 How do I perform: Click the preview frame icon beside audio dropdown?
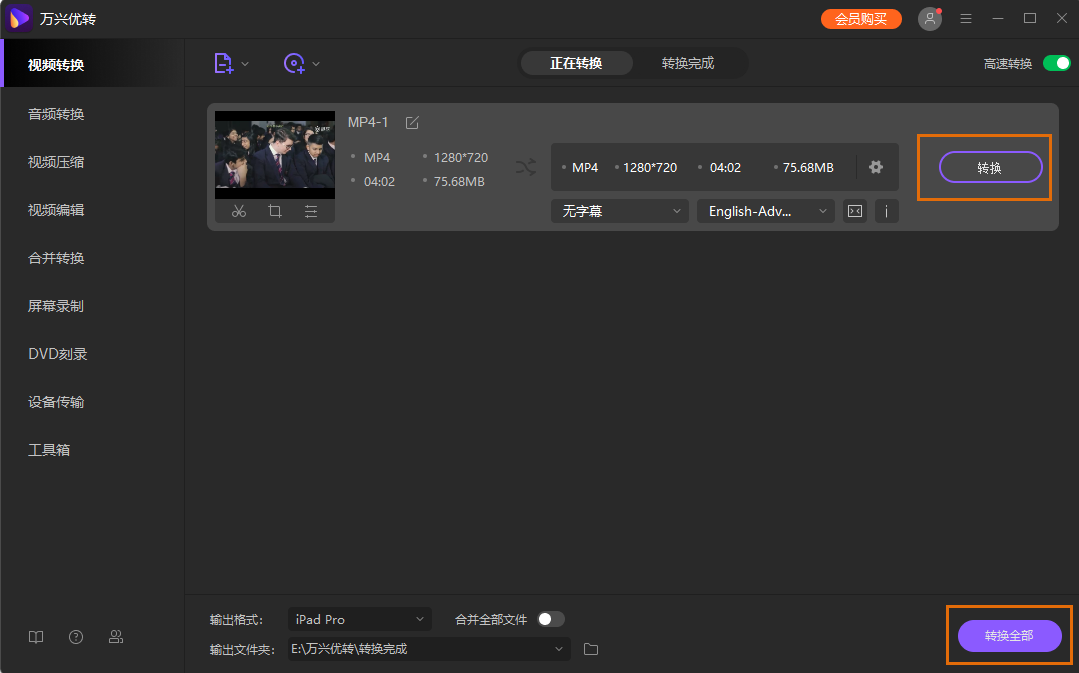point(855,211)
